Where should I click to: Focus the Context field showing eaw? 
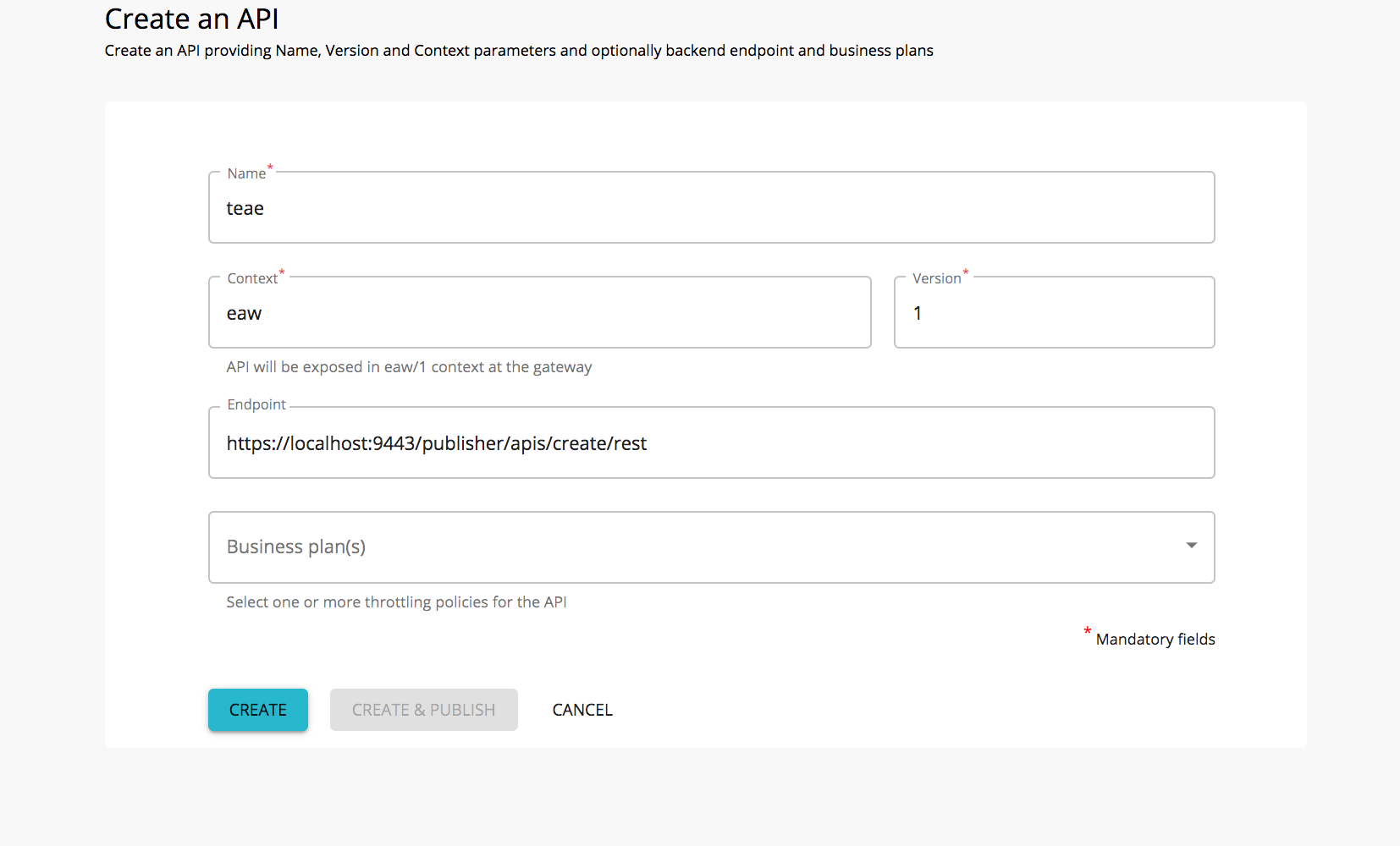click(x=539, y=313)
